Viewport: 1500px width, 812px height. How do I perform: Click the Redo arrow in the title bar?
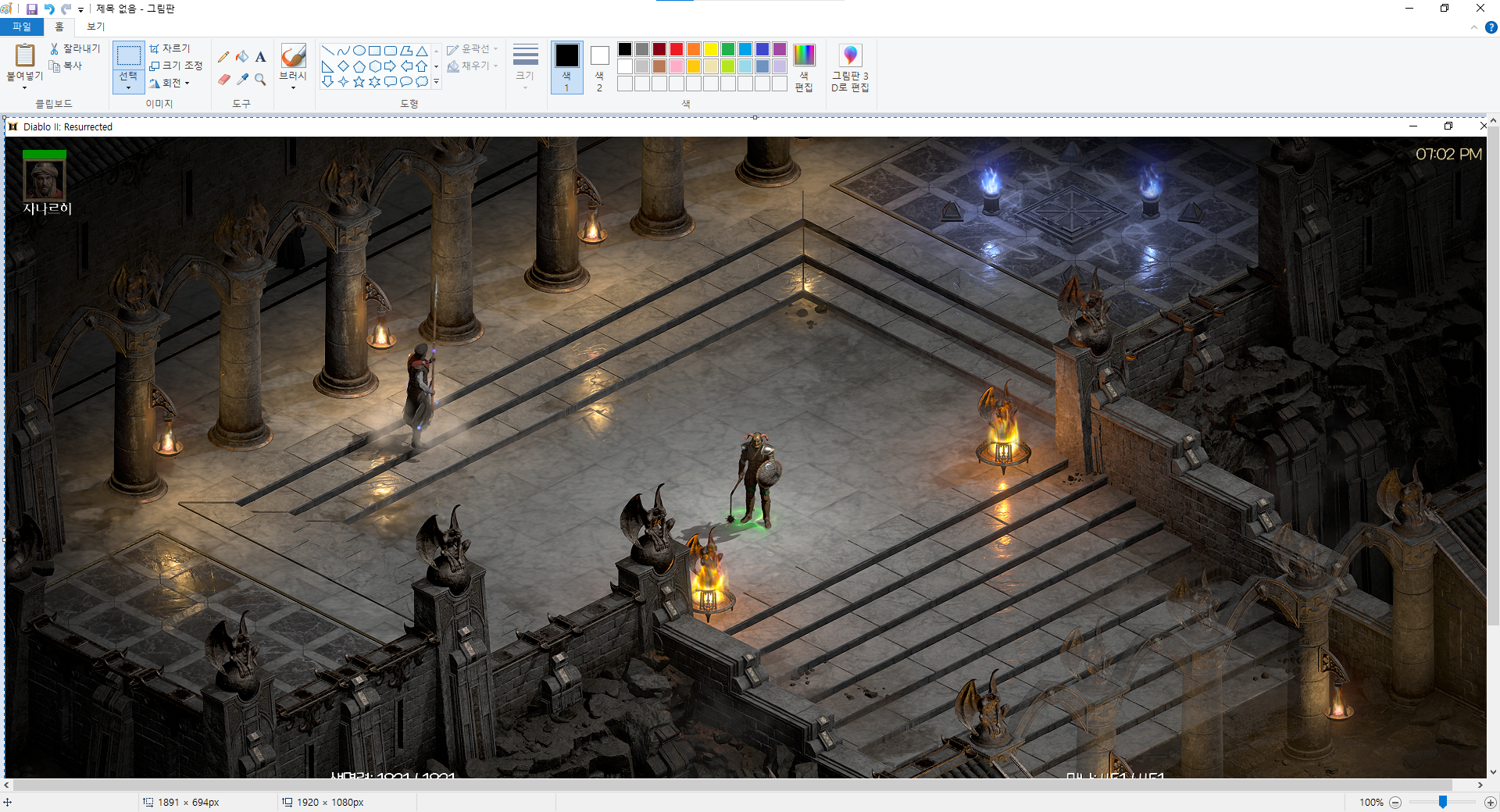66,9
